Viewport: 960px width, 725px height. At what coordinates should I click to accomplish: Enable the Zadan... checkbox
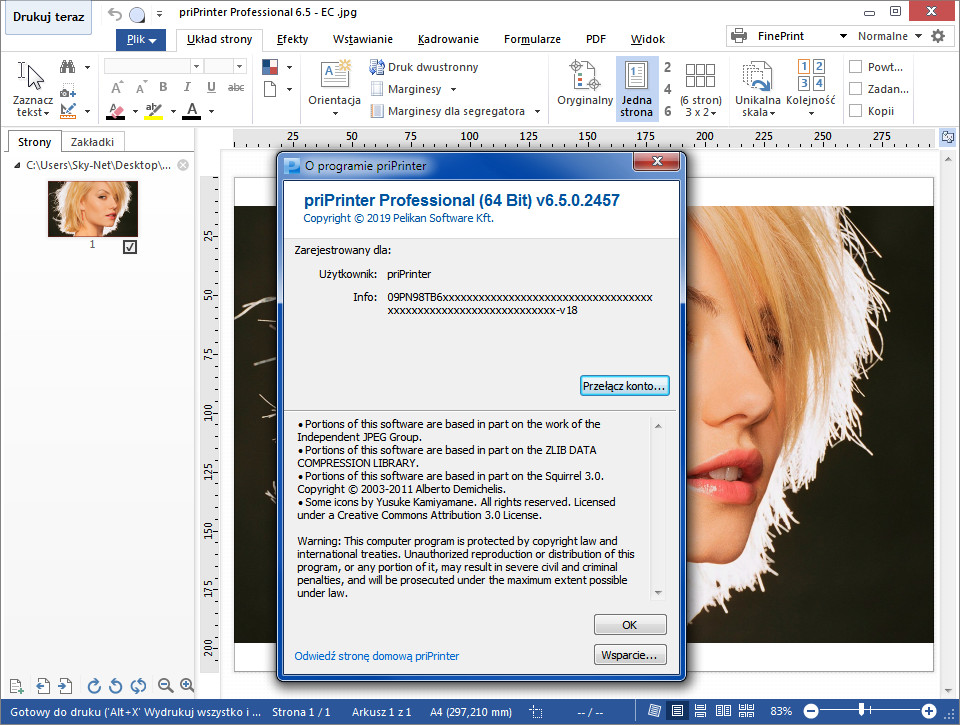coord(856,89)
